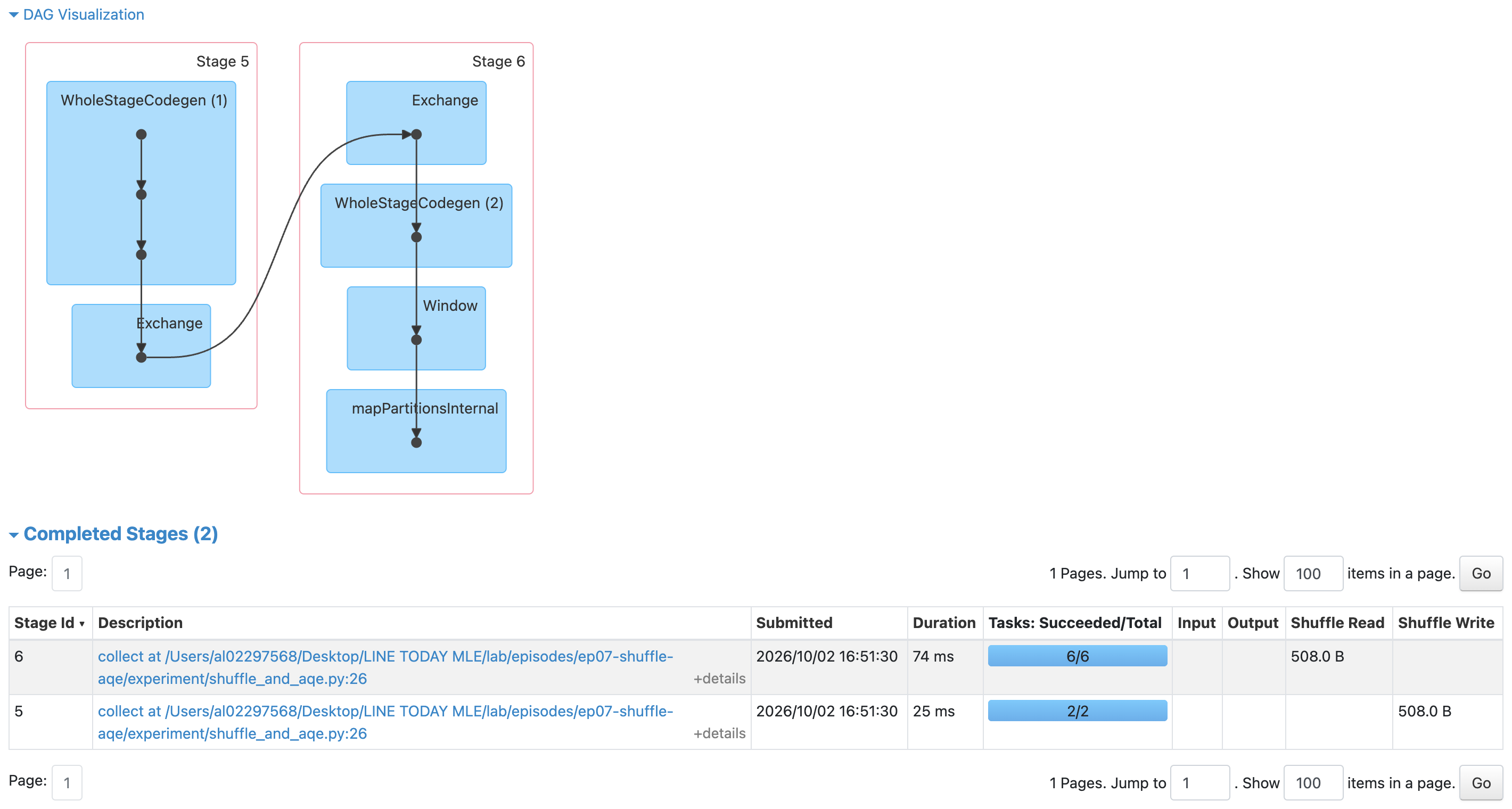Select WholeStageCodegen (1) node in Stage 5

tap(142, 183)
